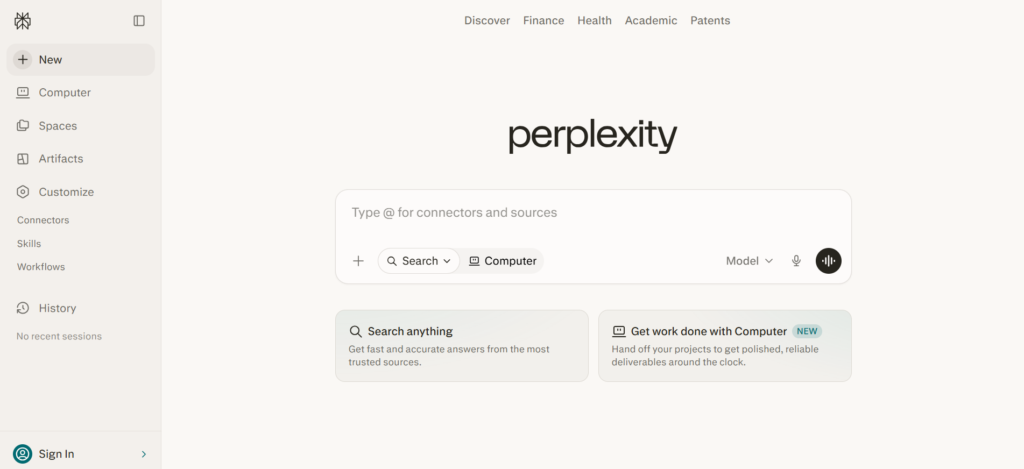
Task: Open the Customize hexagon icon
Action: pos(23,192)
